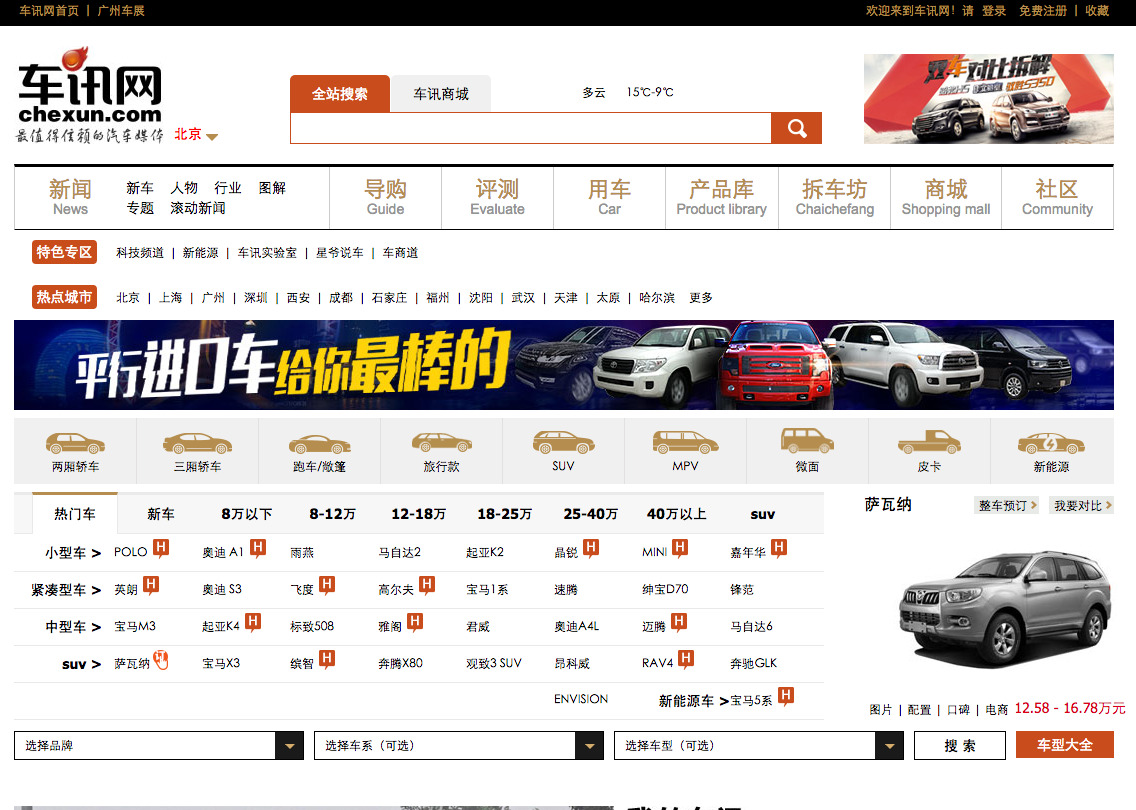
Task: Select the 40万以上 price tab
Action: [x=677, y=514]
